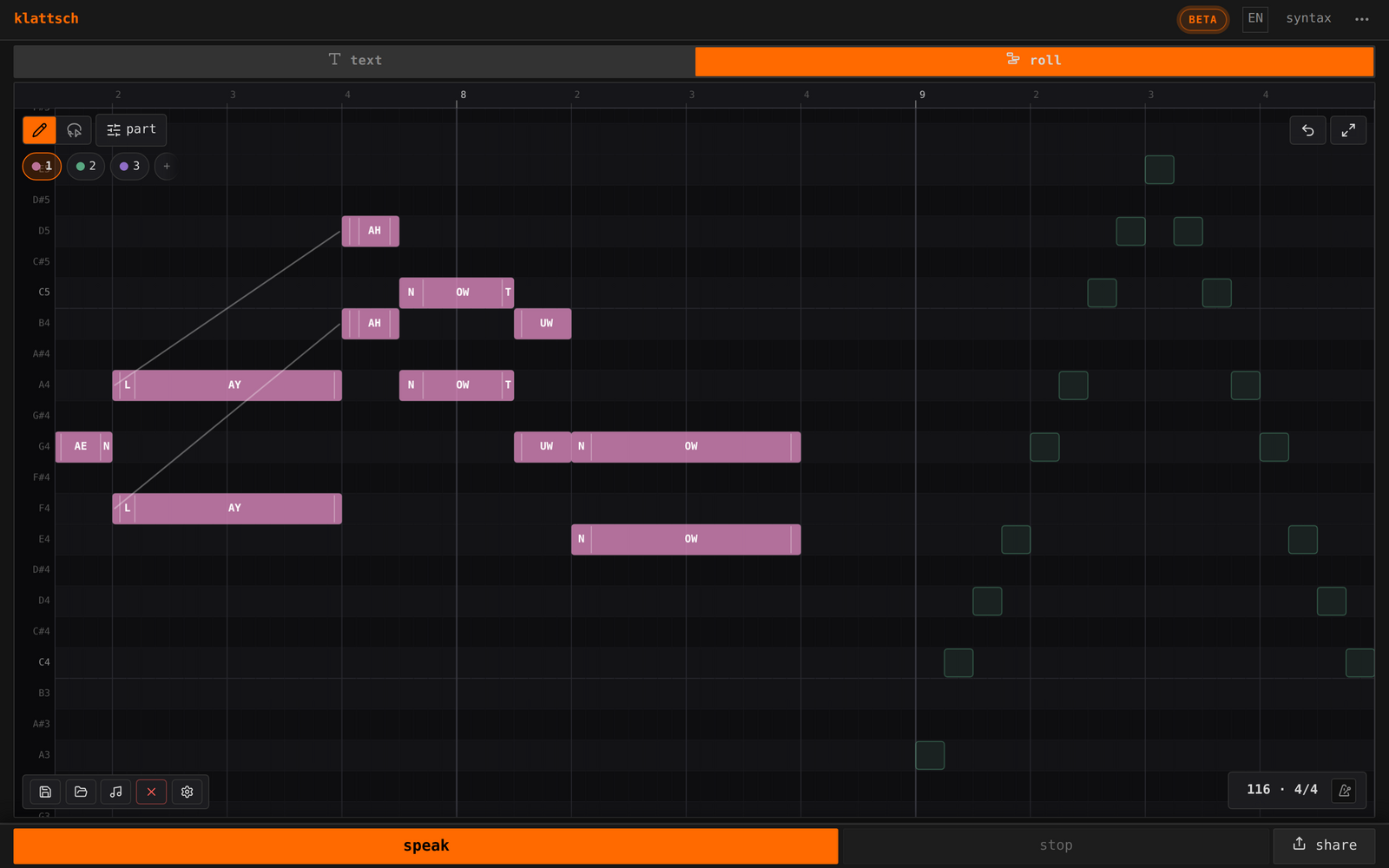Click the klattsch logo
Image resolution: width=1389 pixels, height=868 pixels.
(x=46, y=18)
